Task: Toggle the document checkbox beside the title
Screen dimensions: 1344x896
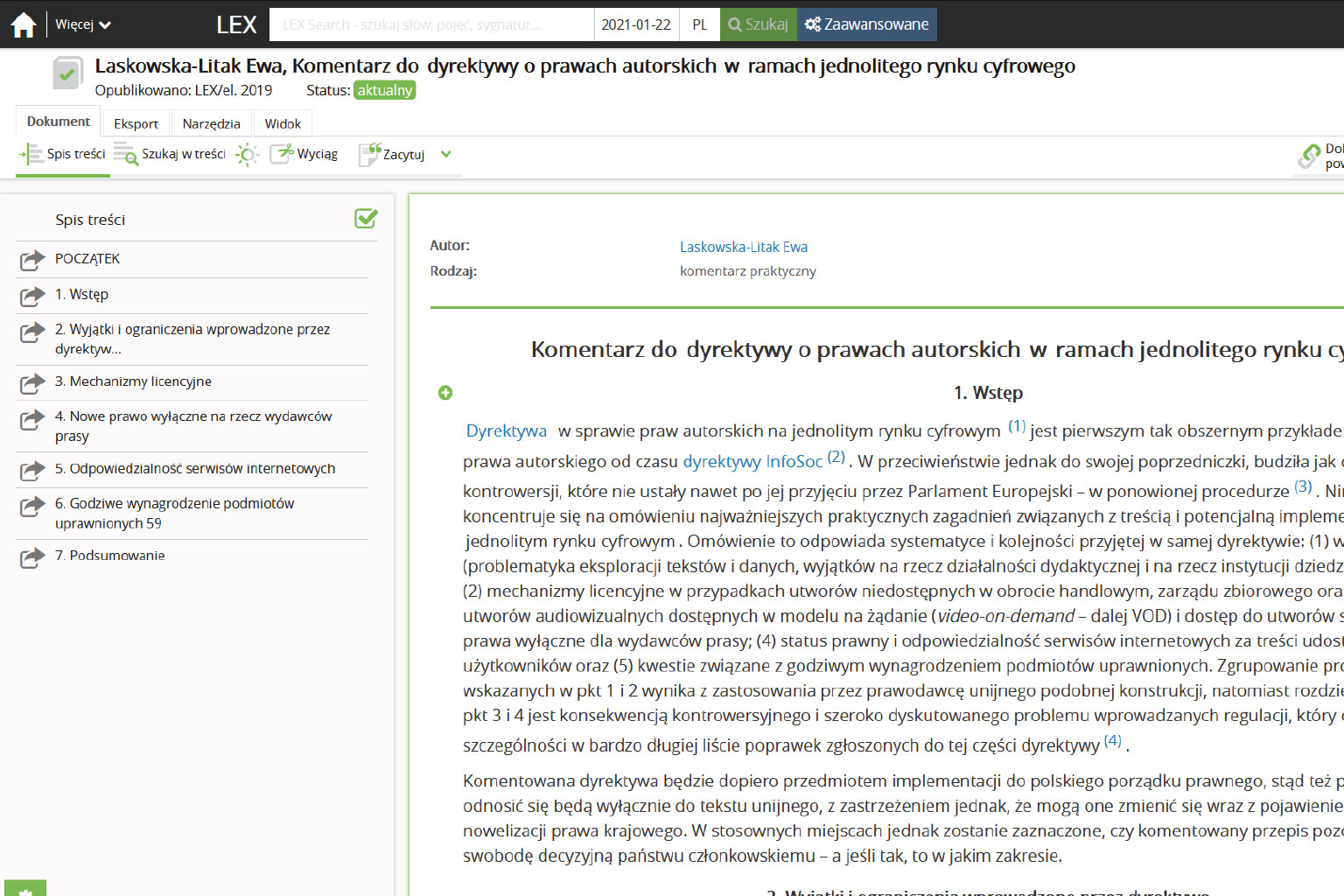Action: tap(67, 73)
